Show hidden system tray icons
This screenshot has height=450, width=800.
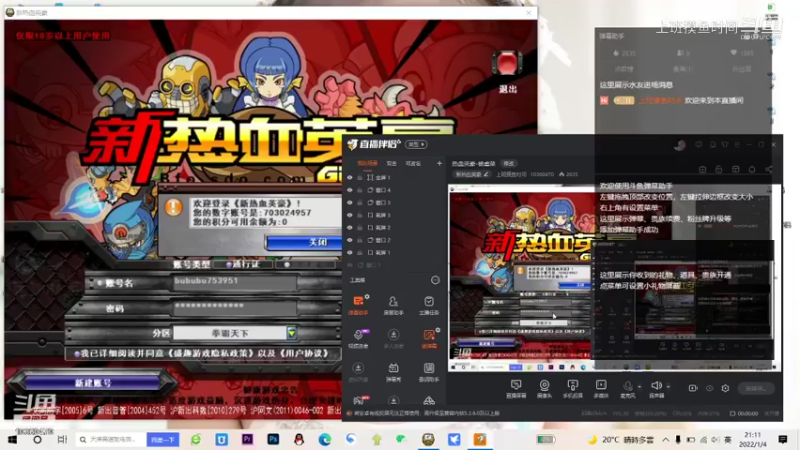(666, 439)
